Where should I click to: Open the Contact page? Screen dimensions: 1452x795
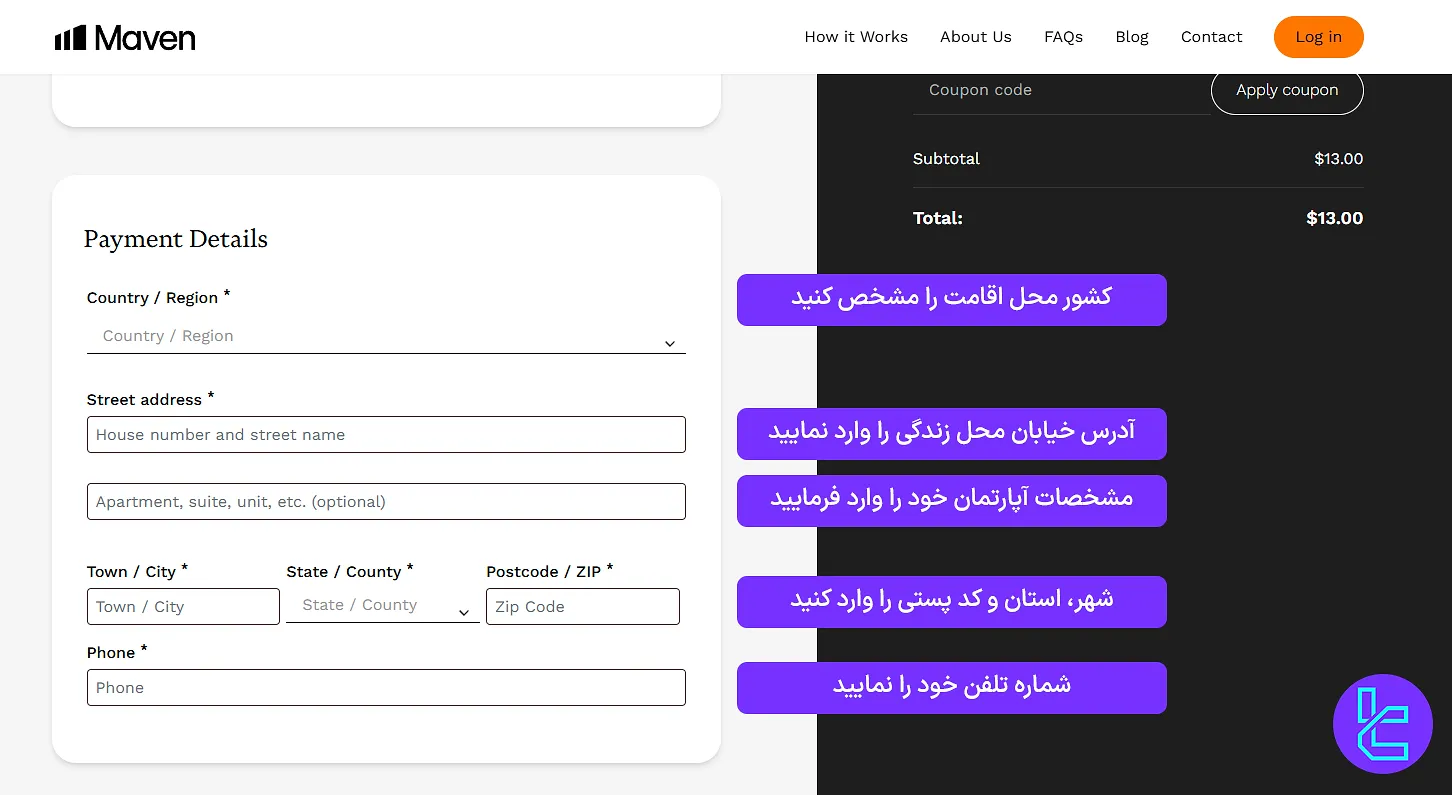pos(1211,37)
